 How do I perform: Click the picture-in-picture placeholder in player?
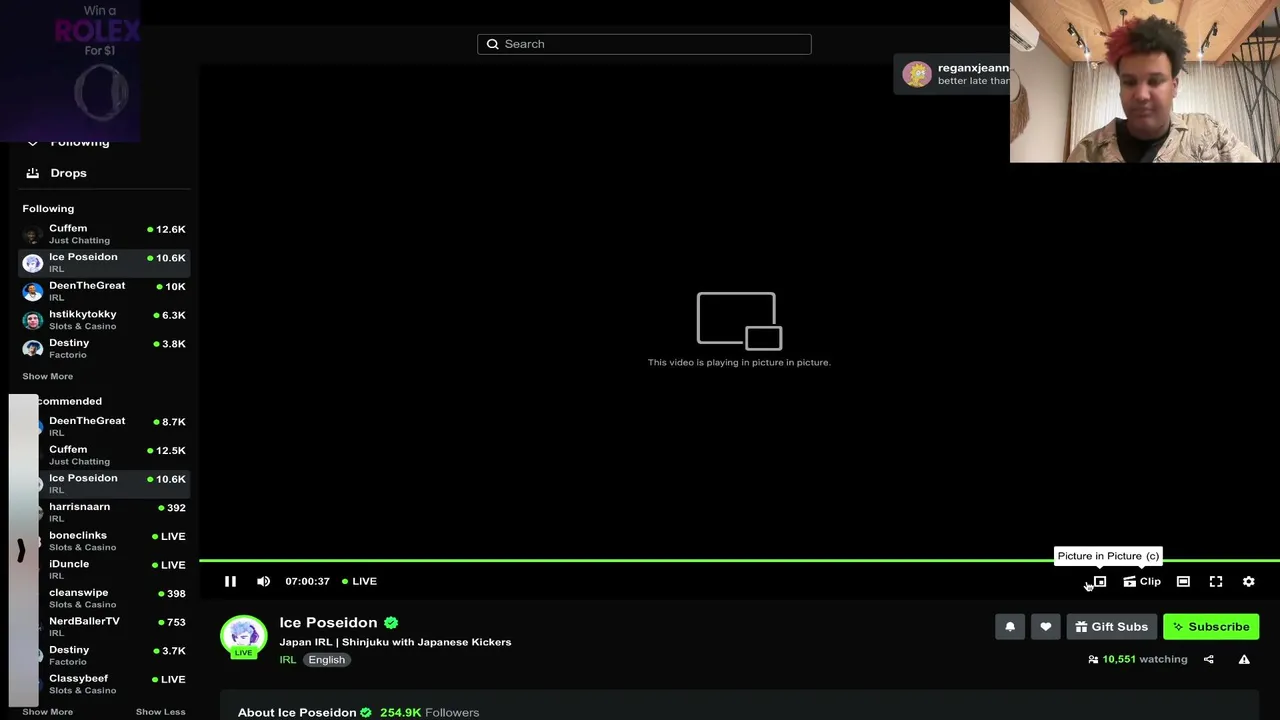[x=739, y=329]
